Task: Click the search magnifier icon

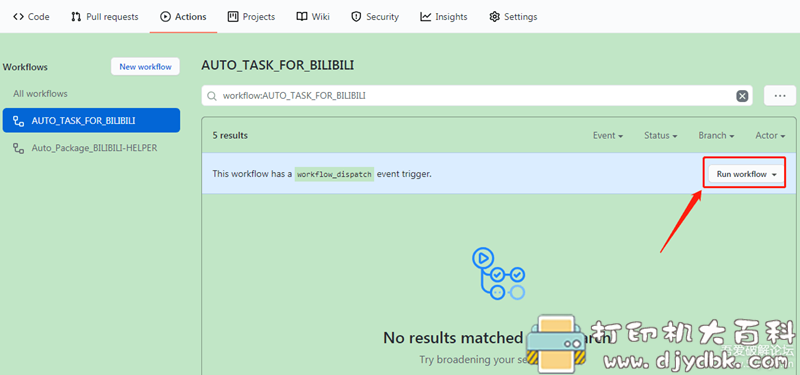Action: point(212,96)
